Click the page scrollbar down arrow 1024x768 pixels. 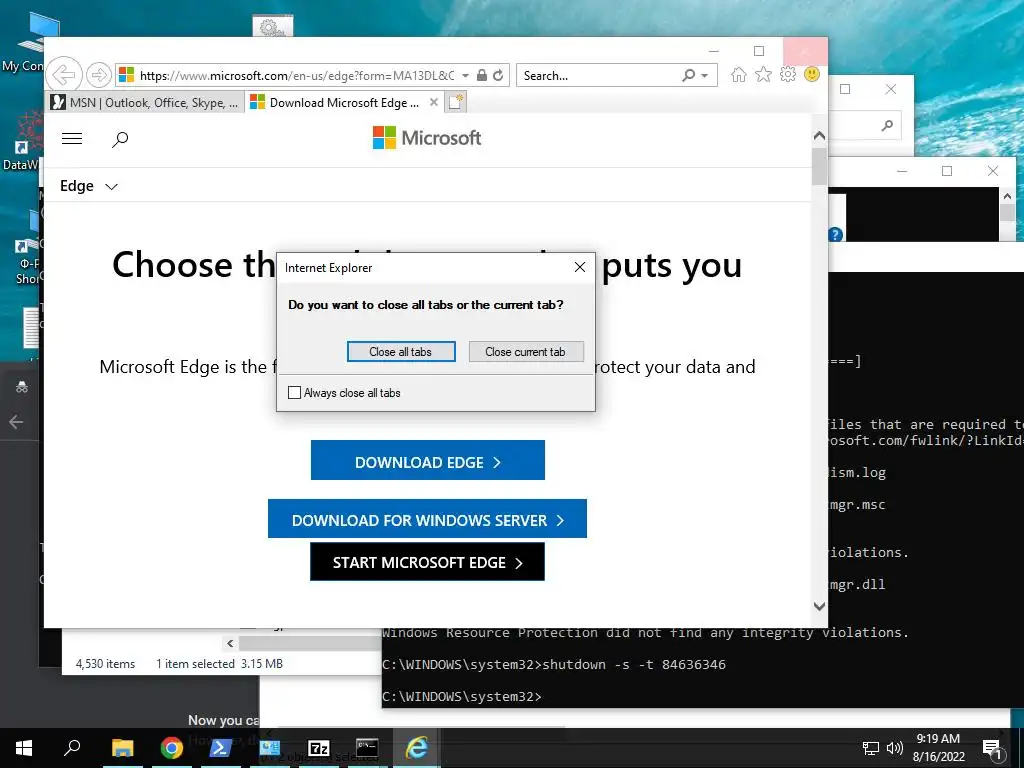click(819, 606)
